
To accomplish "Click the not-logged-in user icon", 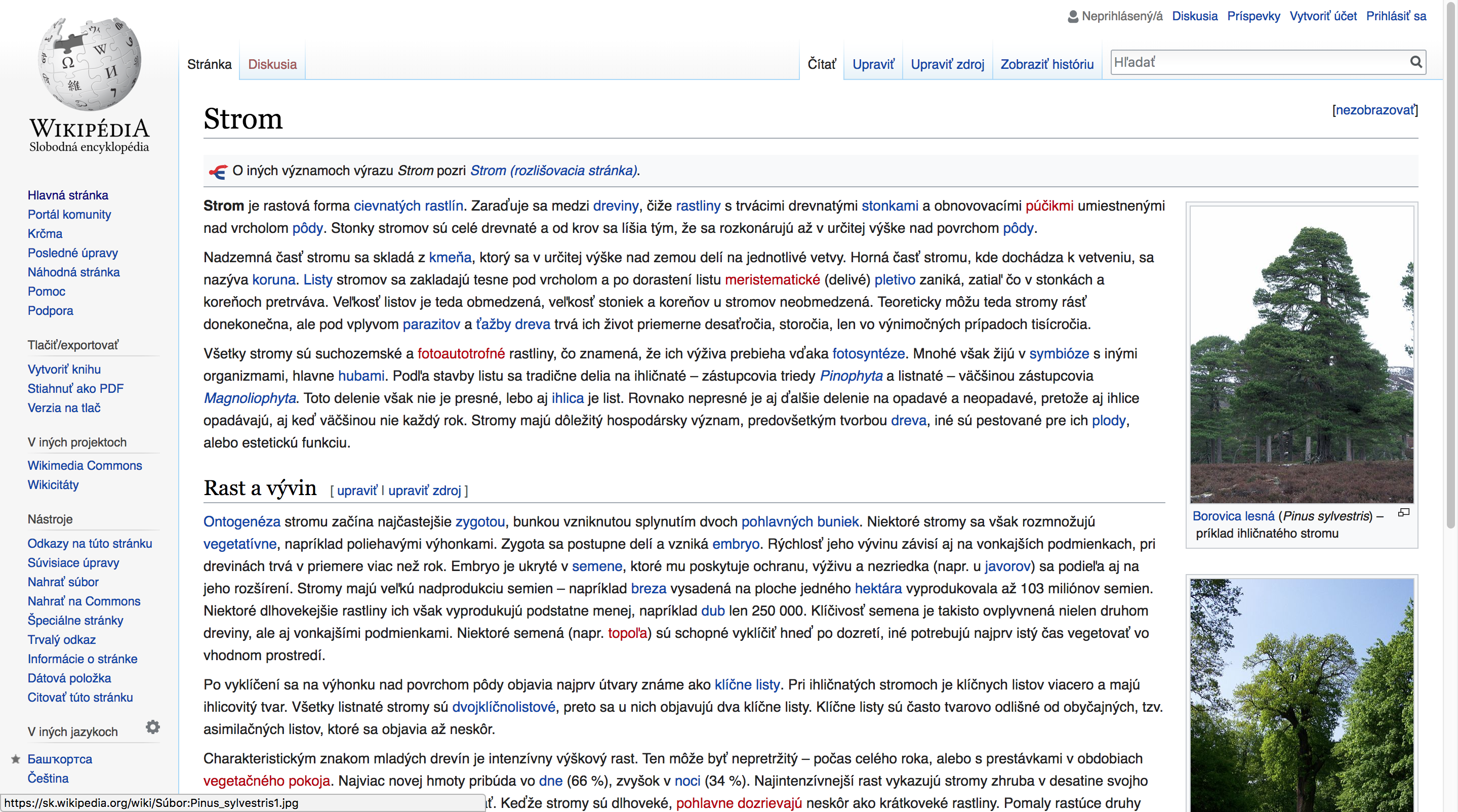I will point(1073,16).
